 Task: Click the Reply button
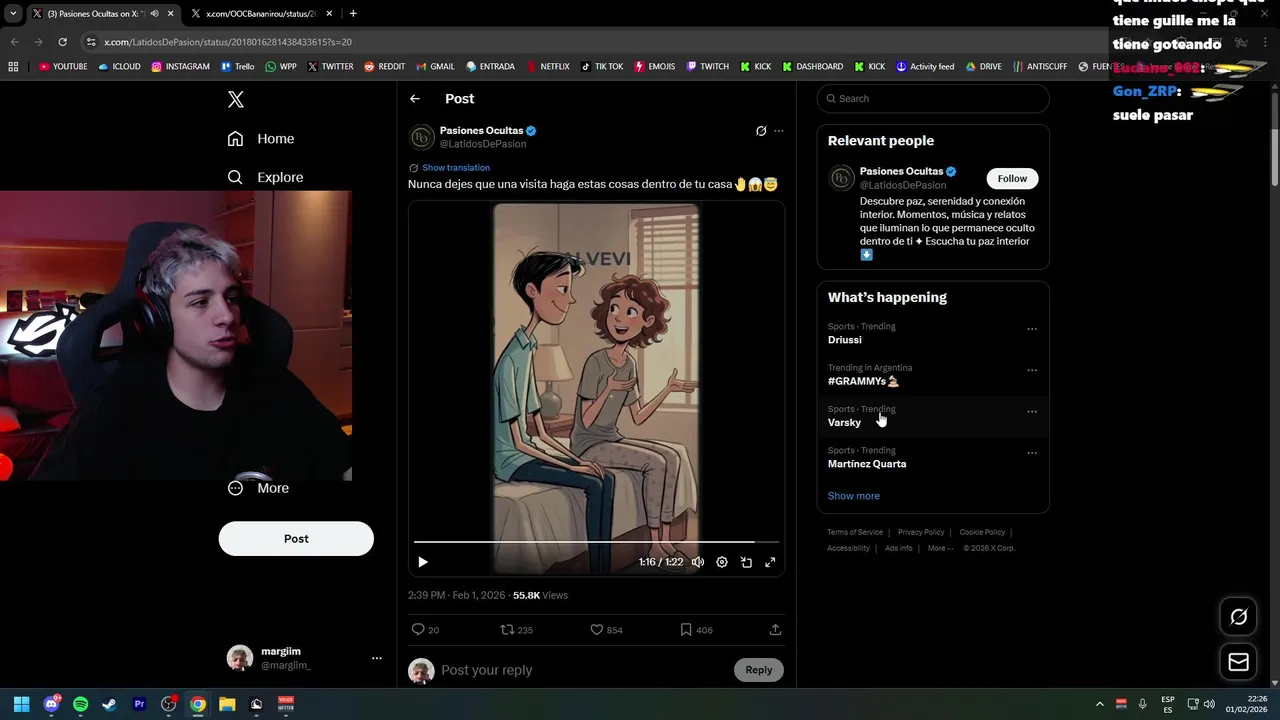759,670
